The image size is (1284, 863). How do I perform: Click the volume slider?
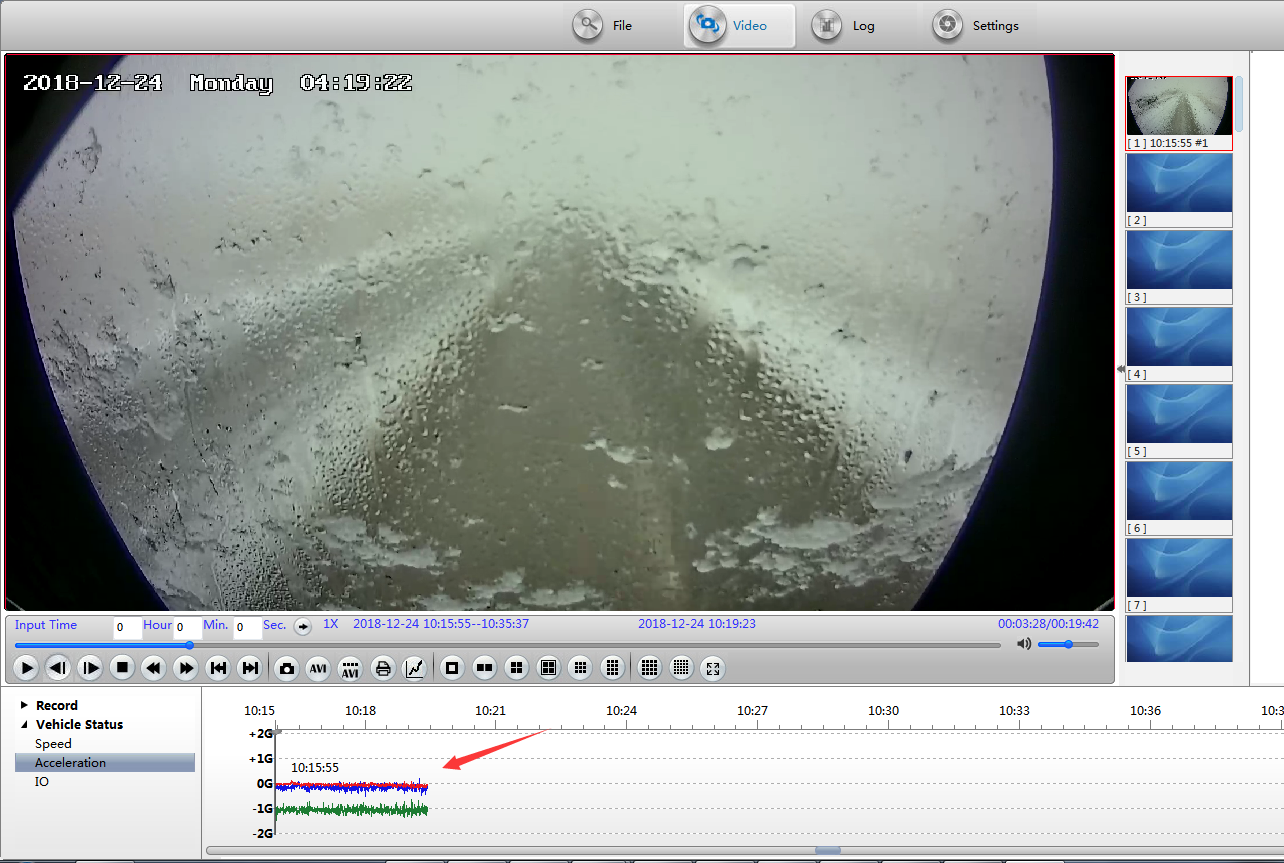click(1068, 644)
